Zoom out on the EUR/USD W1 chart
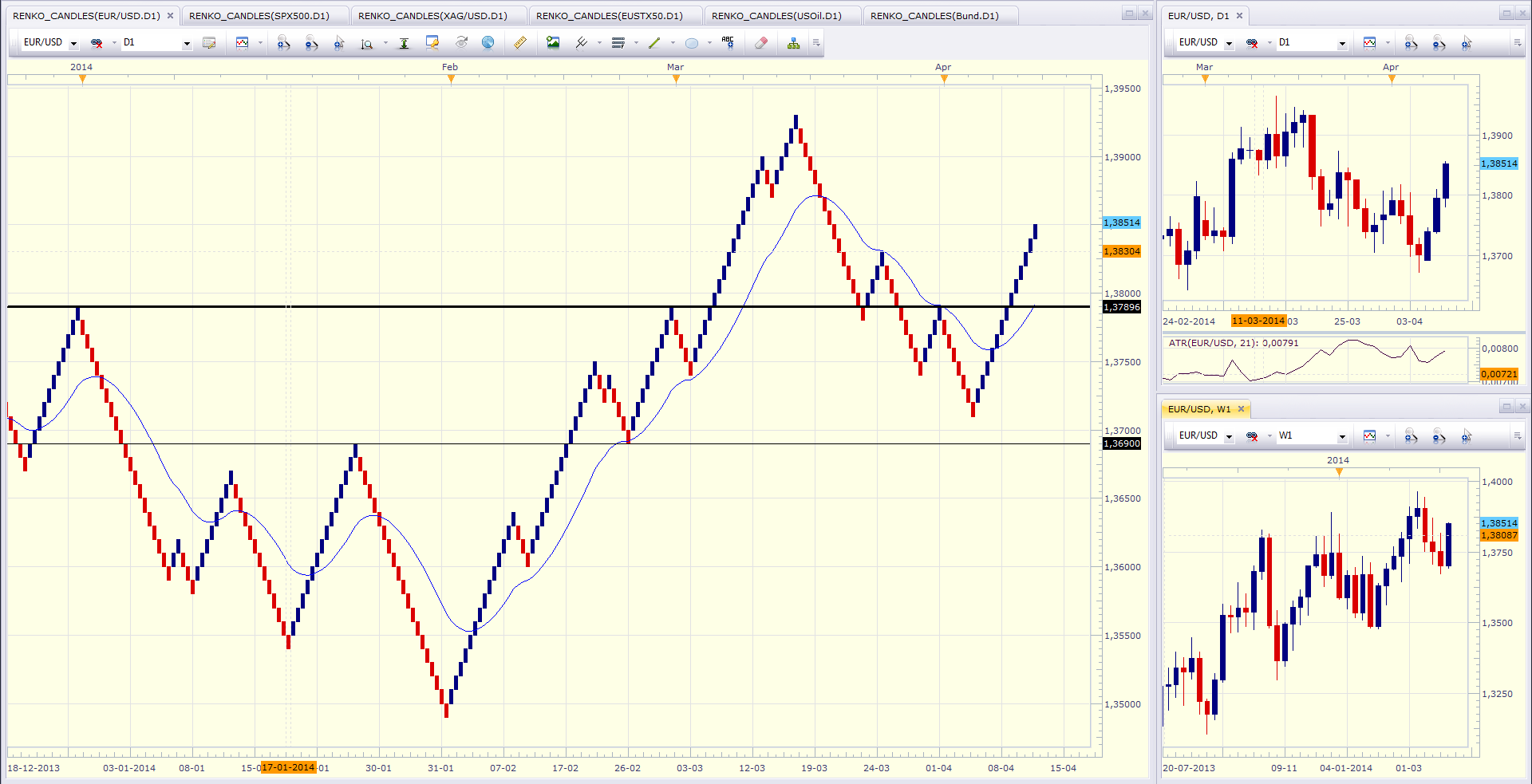The width and height of the screenshot is (1532, 784). click(x=1439, y=436)
